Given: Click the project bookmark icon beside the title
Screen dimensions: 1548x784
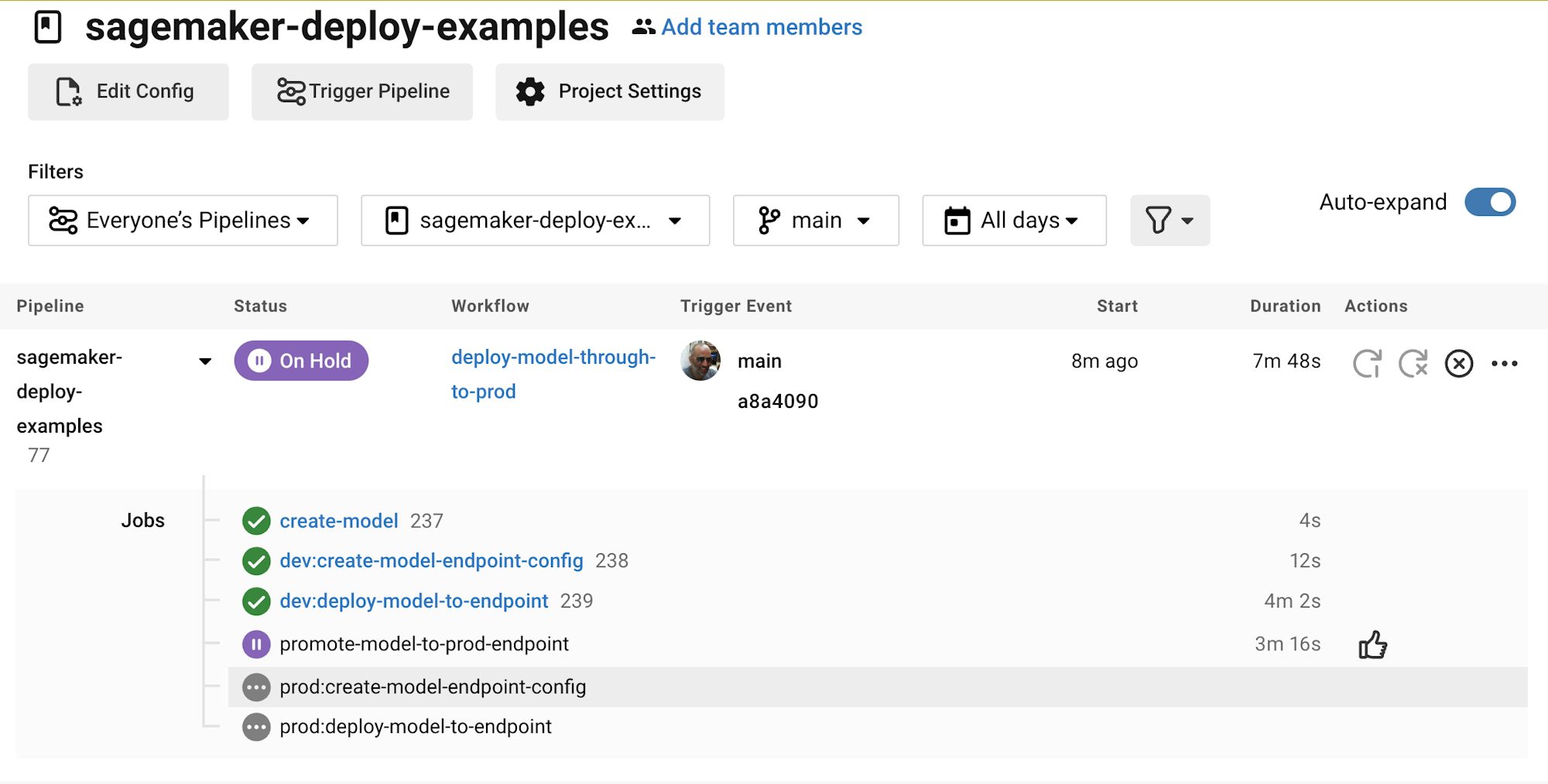Looking at the screenshot, I should tap(48, 27).
